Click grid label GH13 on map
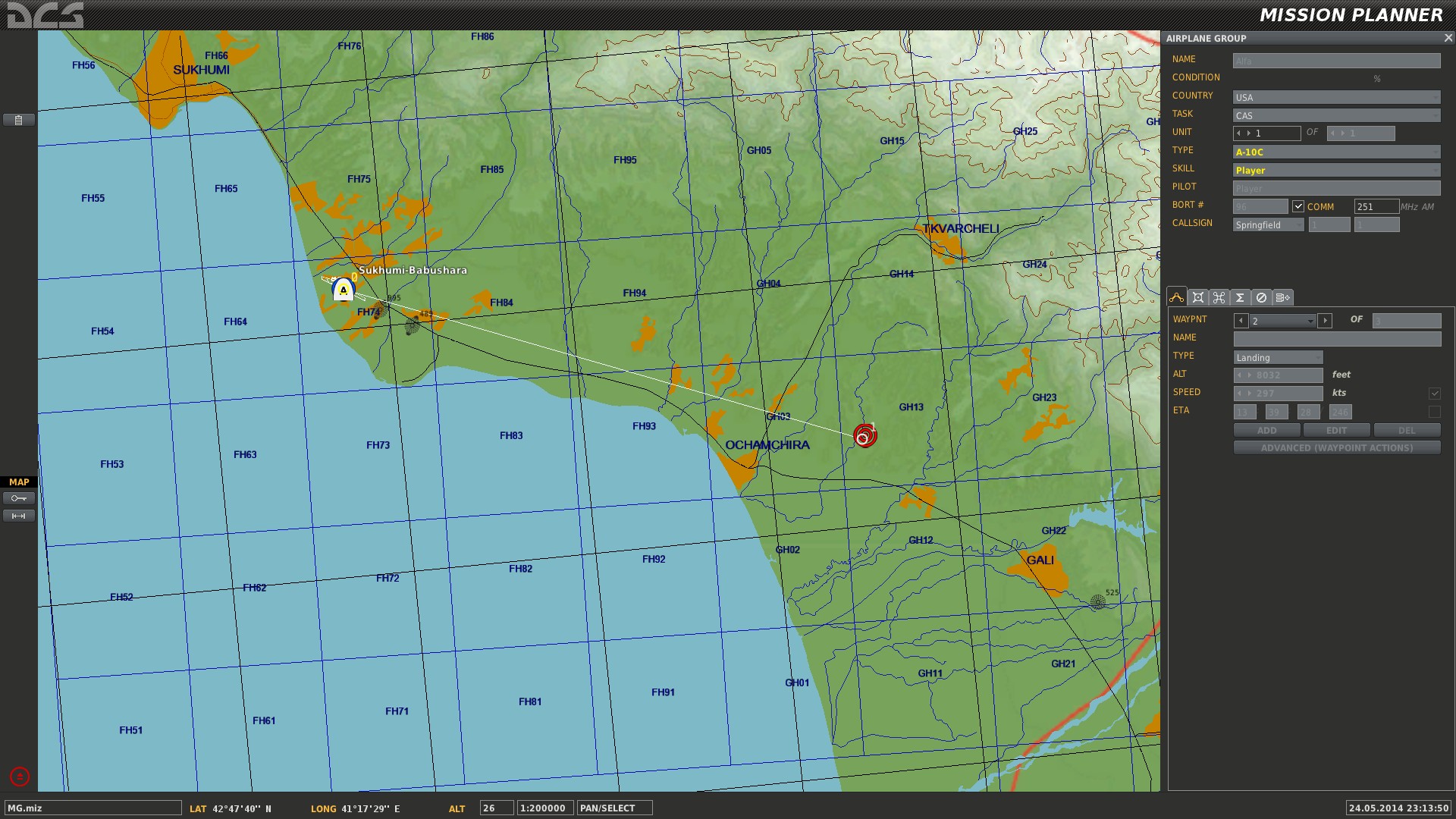Image resolution: width=1456 pixels, height=819 pixels. [x=912, y=407]
